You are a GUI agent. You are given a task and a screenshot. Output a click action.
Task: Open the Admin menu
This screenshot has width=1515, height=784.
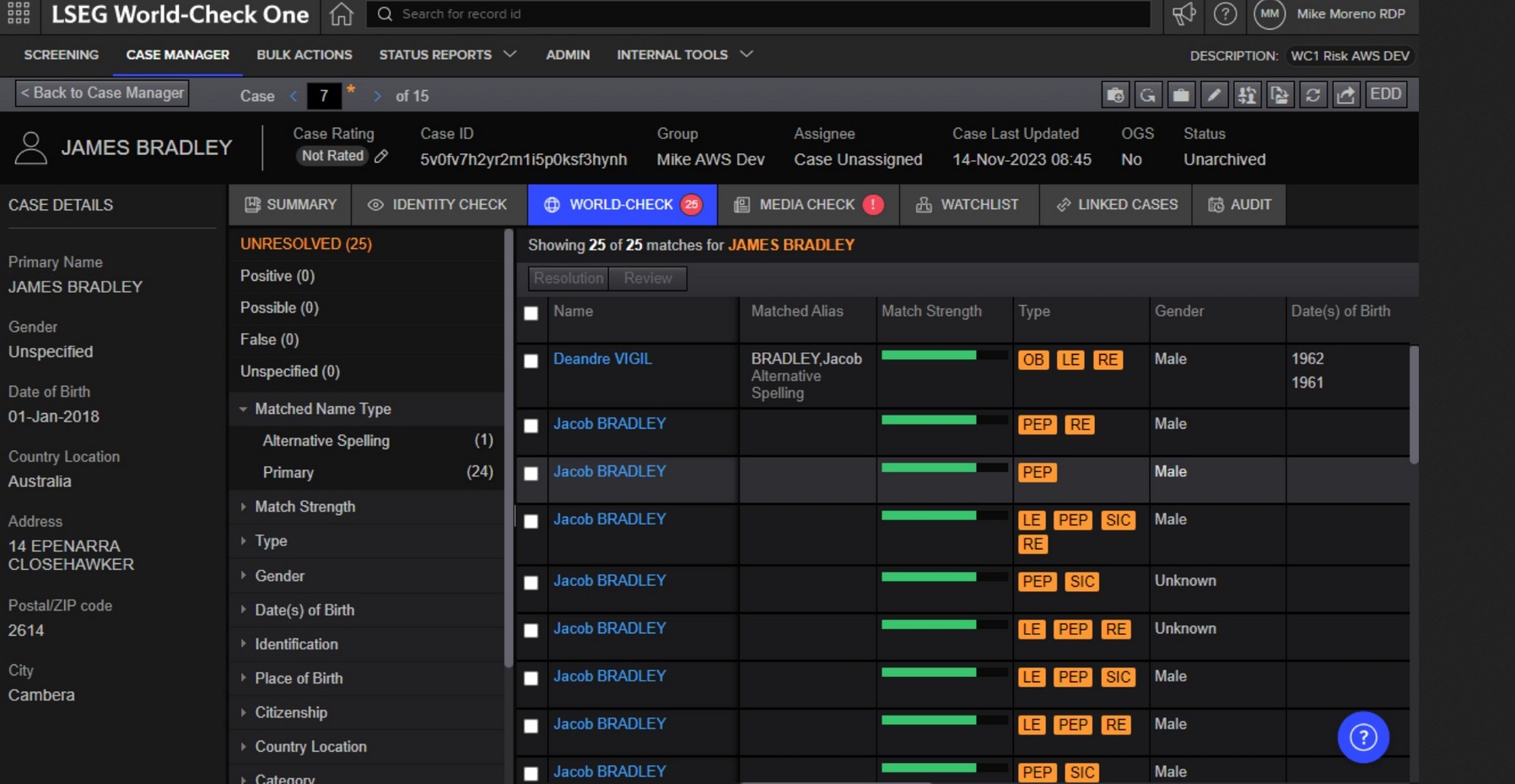(568, 55)
